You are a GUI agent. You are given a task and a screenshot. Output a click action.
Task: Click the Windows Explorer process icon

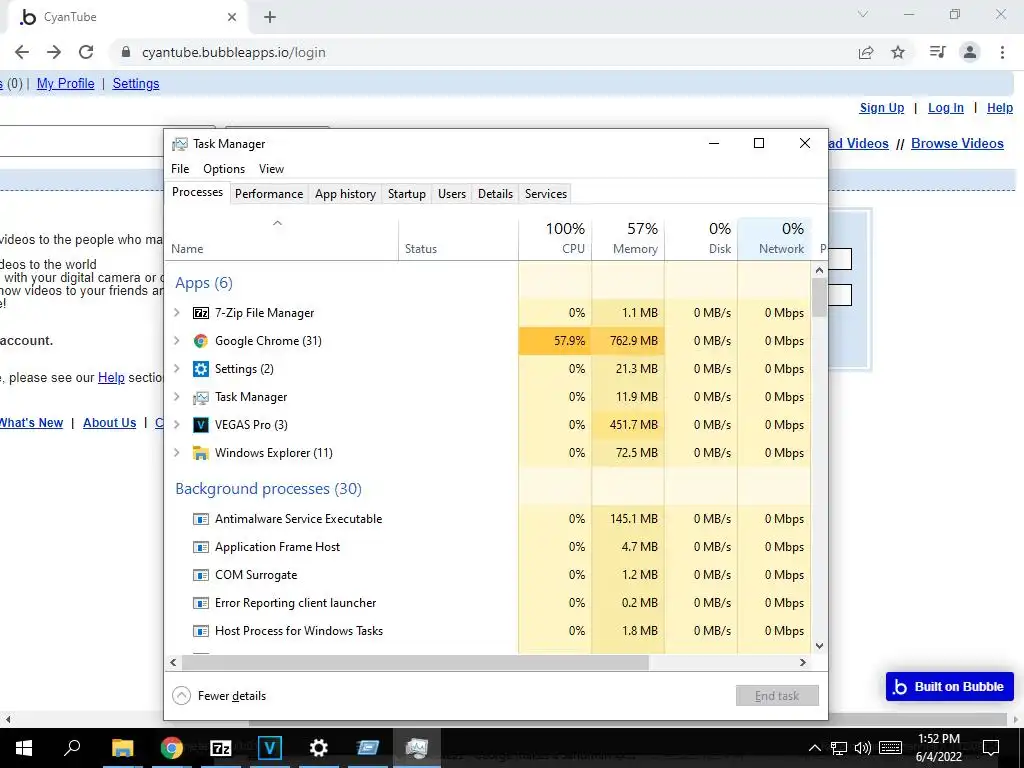(x=200, y=453)
